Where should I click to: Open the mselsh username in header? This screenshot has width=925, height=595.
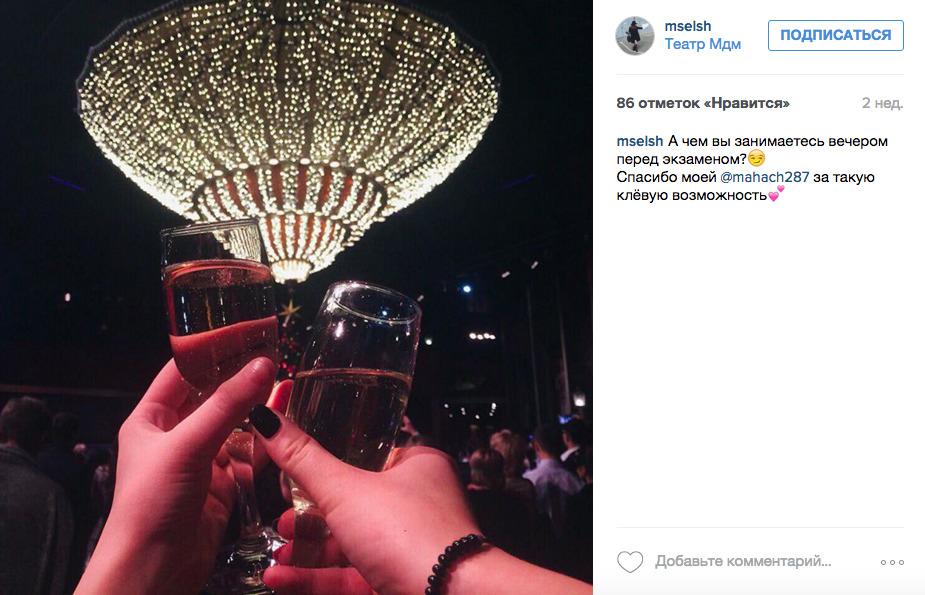687,26
